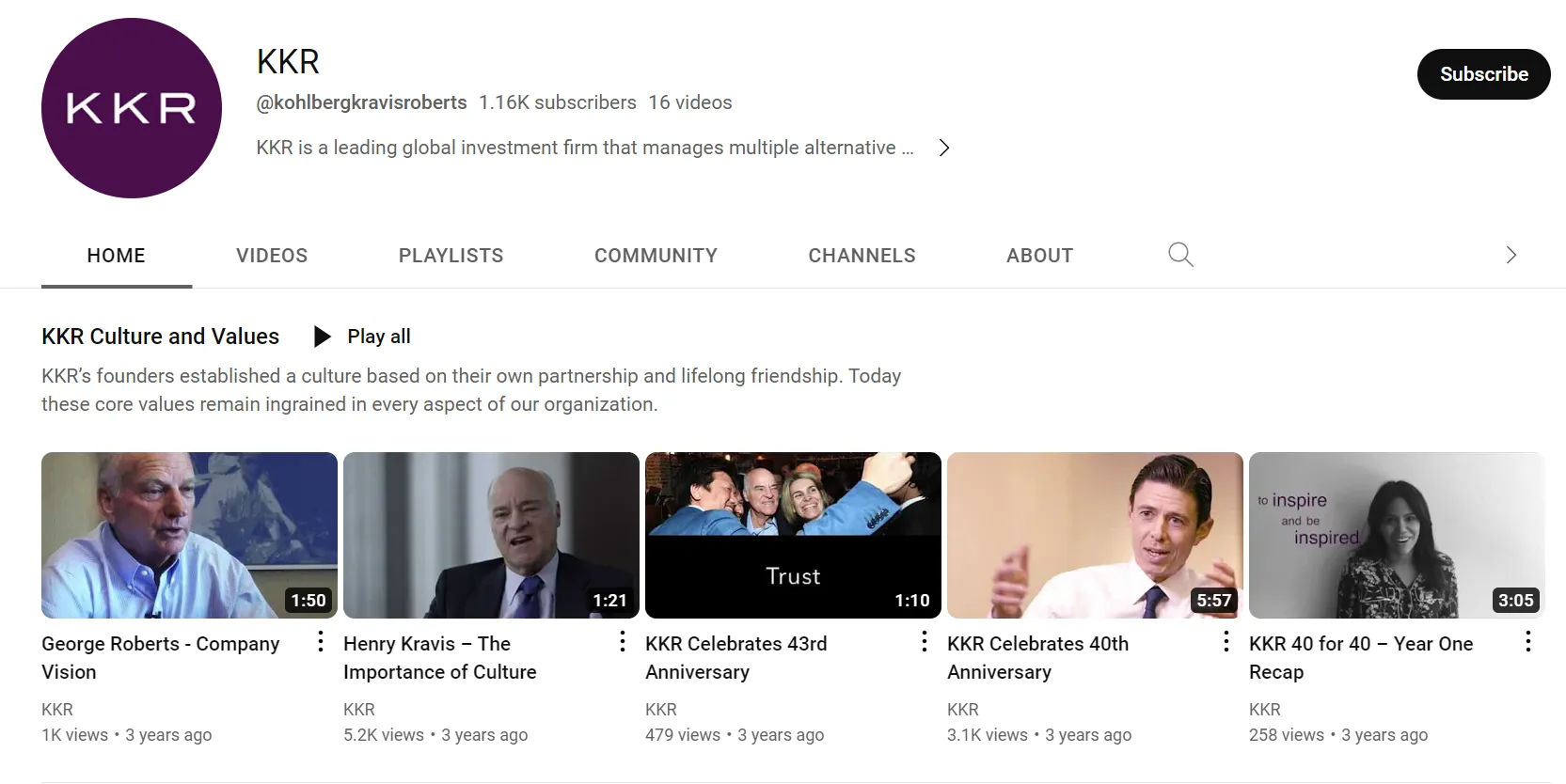Click the 16 videos count text
The width and height of the screenshot is (1566, 784).
pyautogui.click(x=690, y=102)
